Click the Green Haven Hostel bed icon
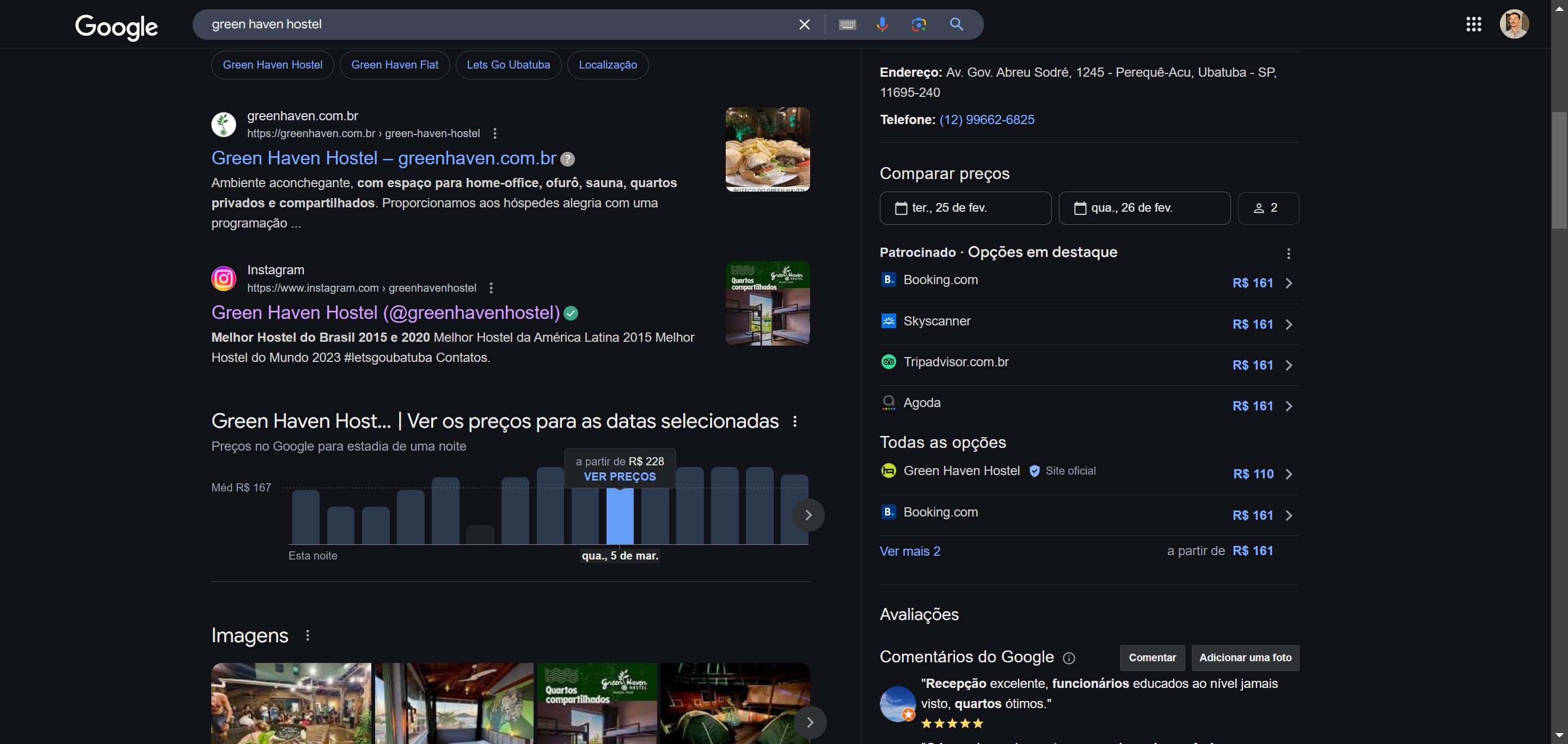 pyautogui.click(x=889, y=471)
